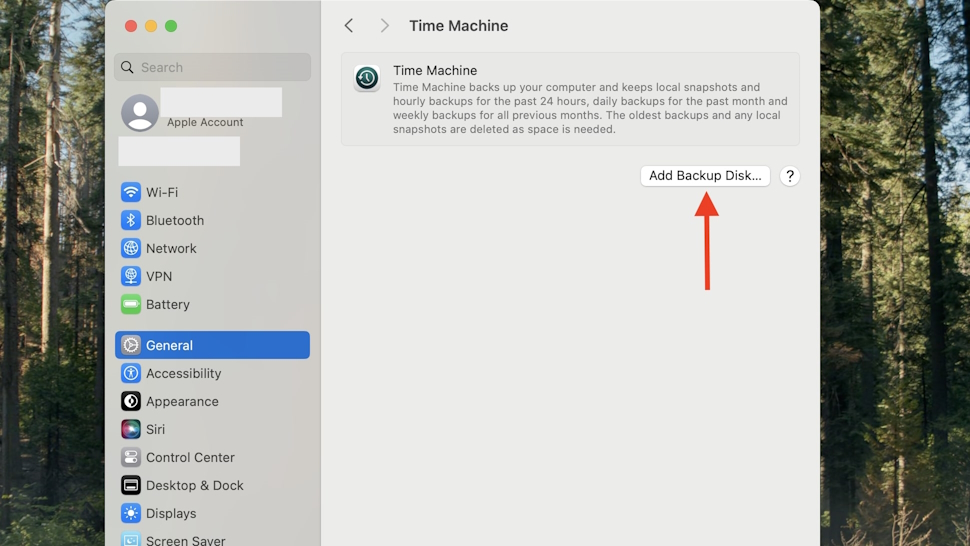
Task: Open Screen Saver label in sidebar
Action: coord(186,540)
